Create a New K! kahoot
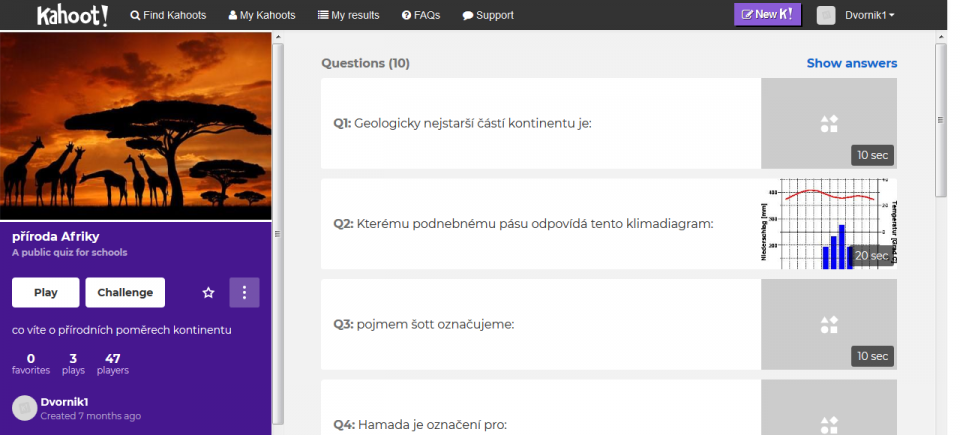 click(x=768, y=15)
